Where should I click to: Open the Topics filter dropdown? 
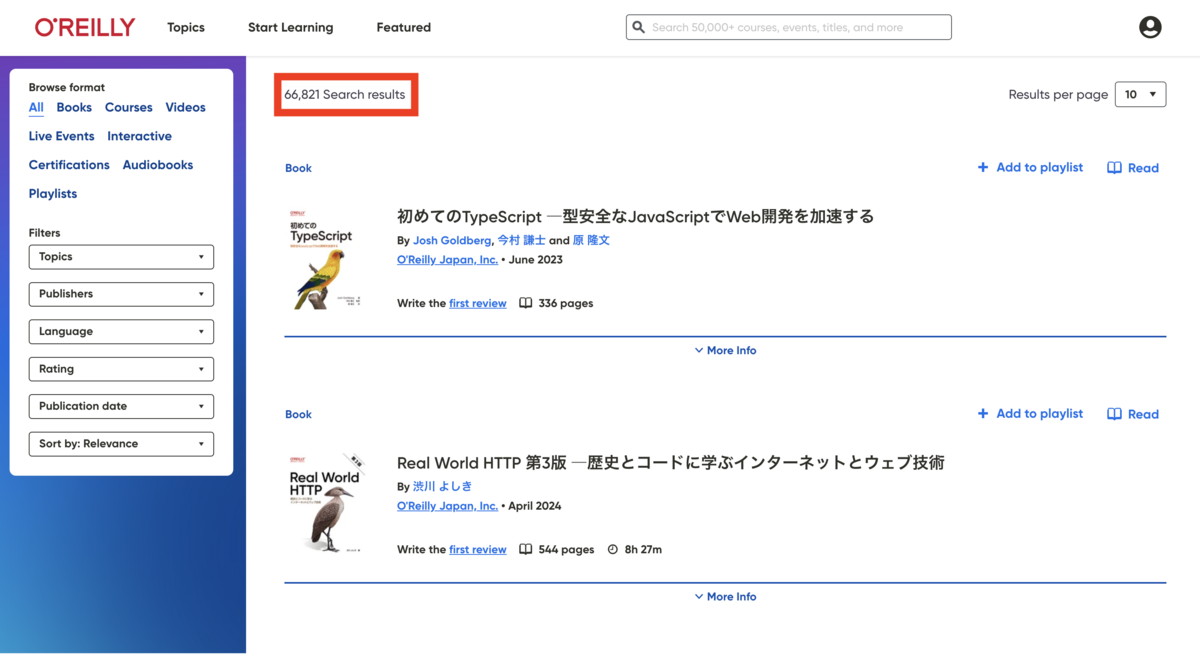point(121,257)
